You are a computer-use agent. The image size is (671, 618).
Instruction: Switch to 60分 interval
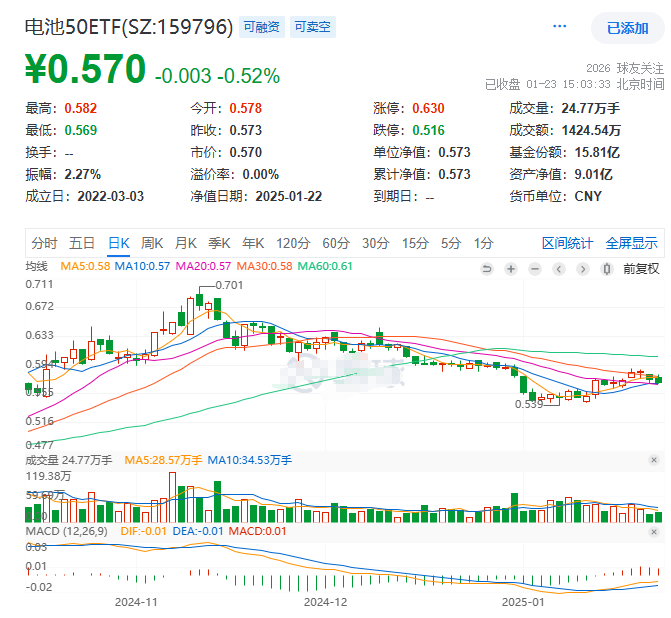[x=336, y=243]
